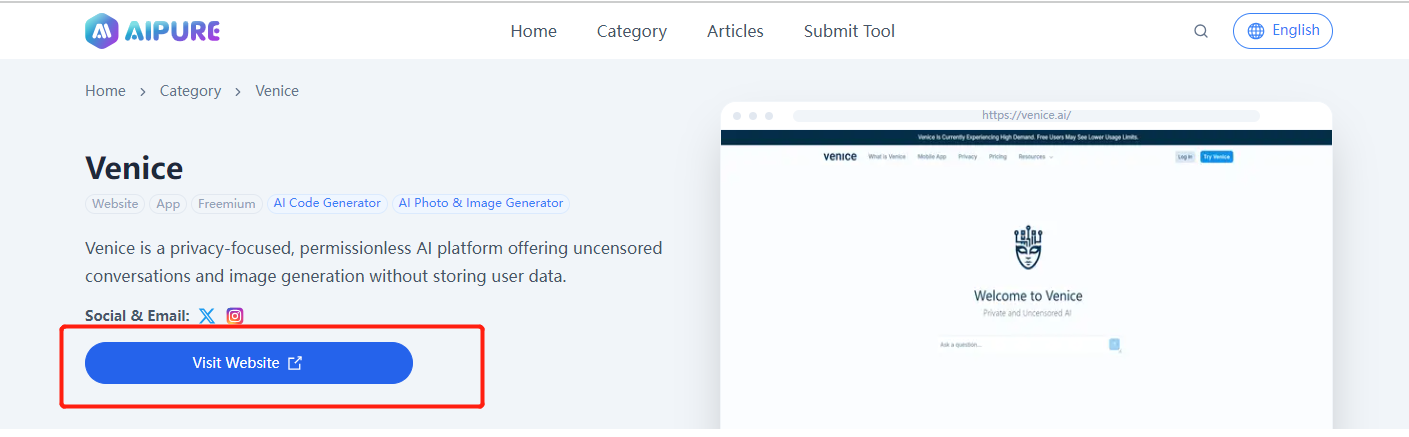The height and width of the screenshot is (437, 1409).
Task: Click the Welcome to Venice text
Action: pyautogui.click(x=1028, y=296)
